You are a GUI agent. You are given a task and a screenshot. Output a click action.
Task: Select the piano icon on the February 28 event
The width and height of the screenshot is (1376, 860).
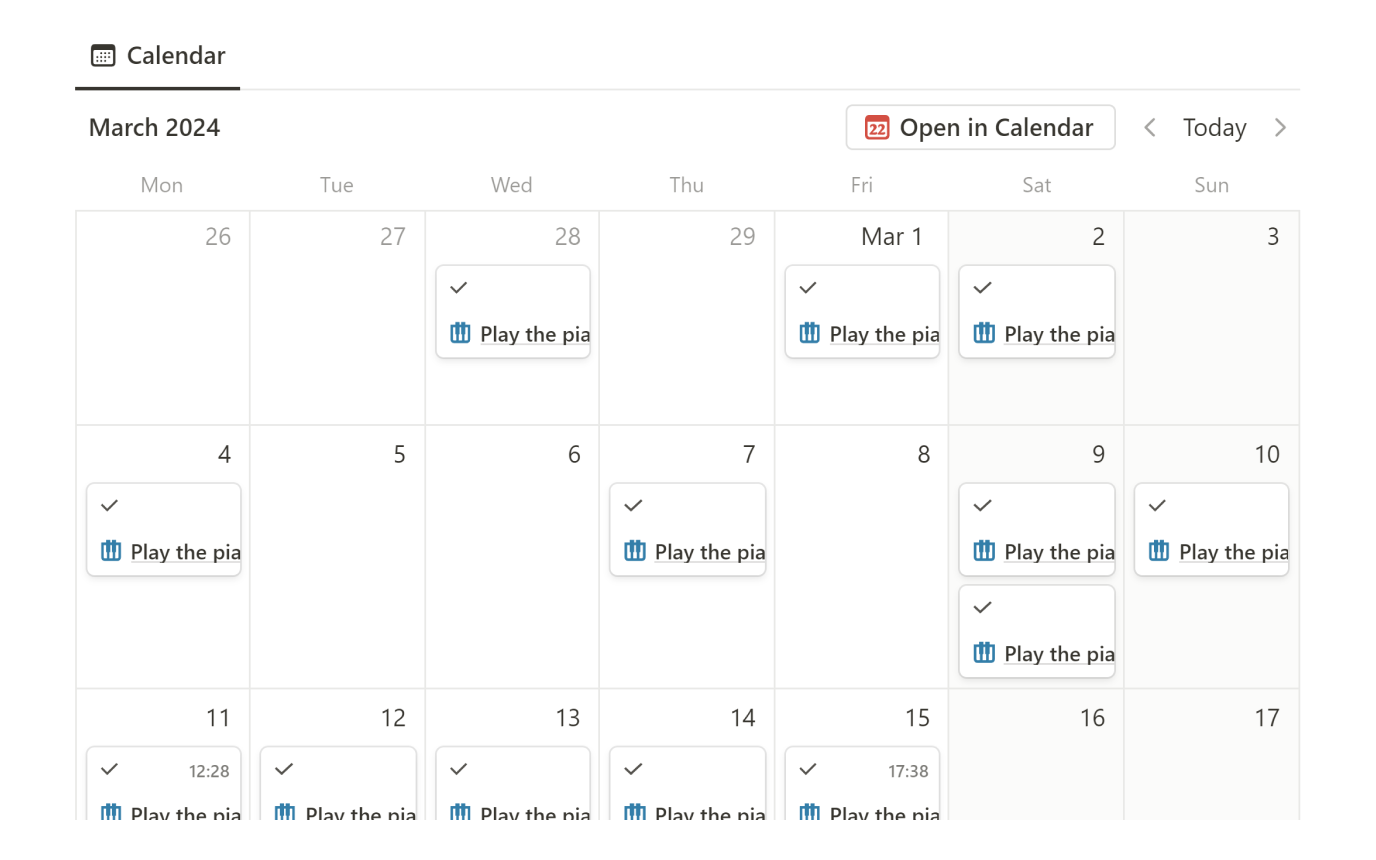[x=458, y=333]
